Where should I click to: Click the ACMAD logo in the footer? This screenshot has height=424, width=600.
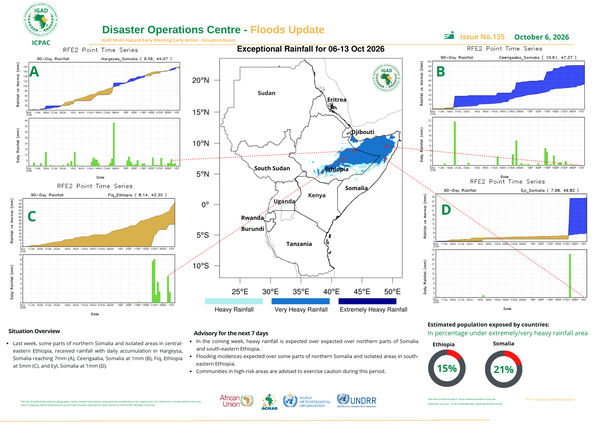pyautogui.click(x=269, y=402)
